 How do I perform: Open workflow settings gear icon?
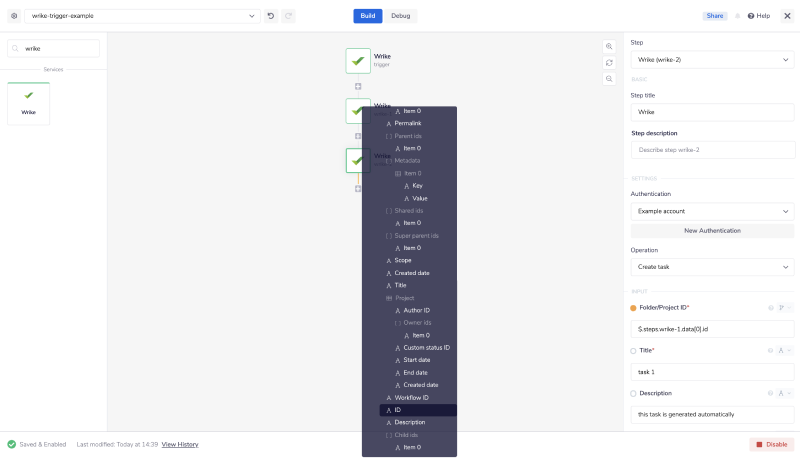tap(14, 16)
